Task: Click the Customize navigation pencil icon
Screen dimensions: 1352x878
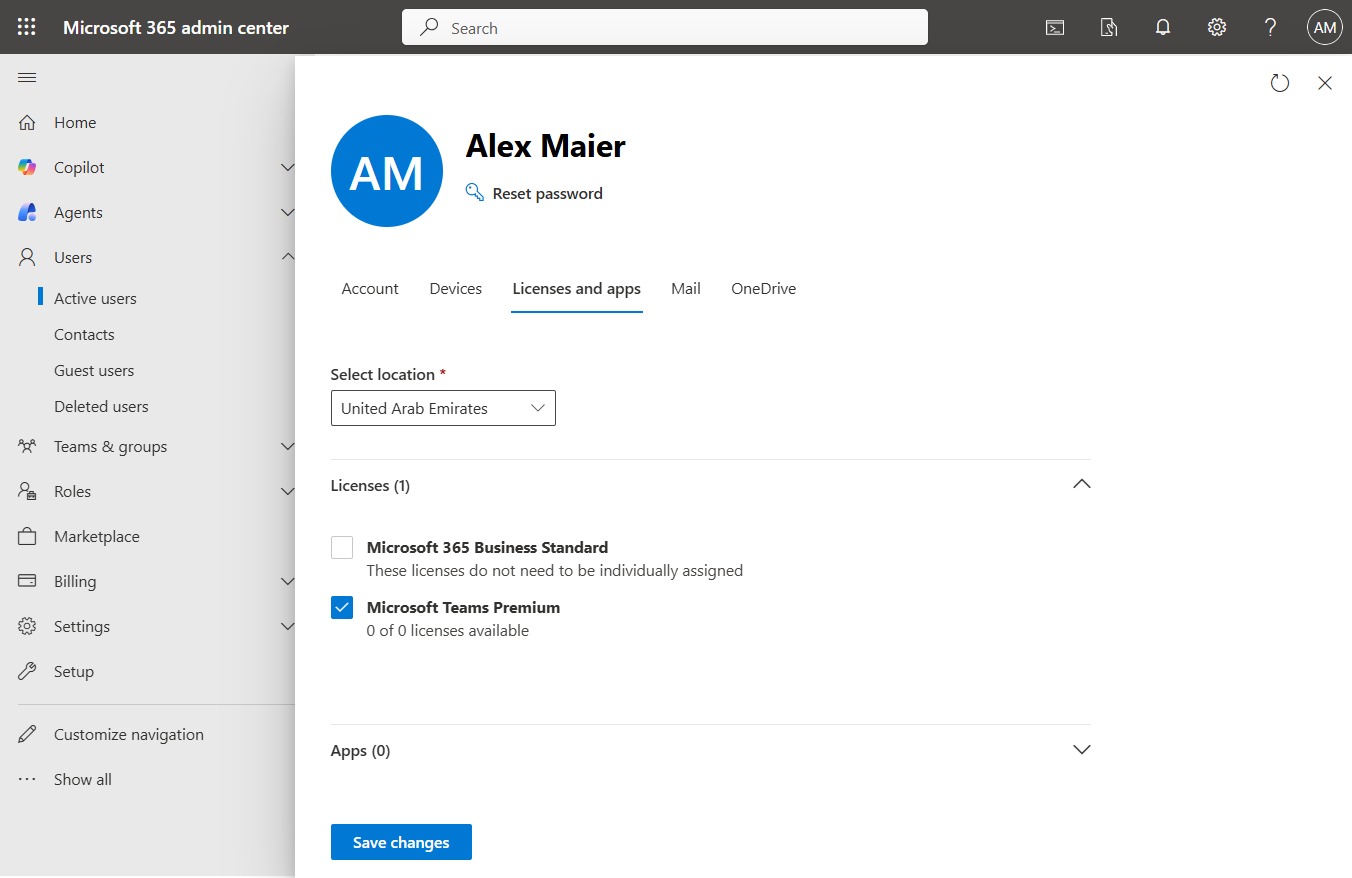Action: coord(28,734)
